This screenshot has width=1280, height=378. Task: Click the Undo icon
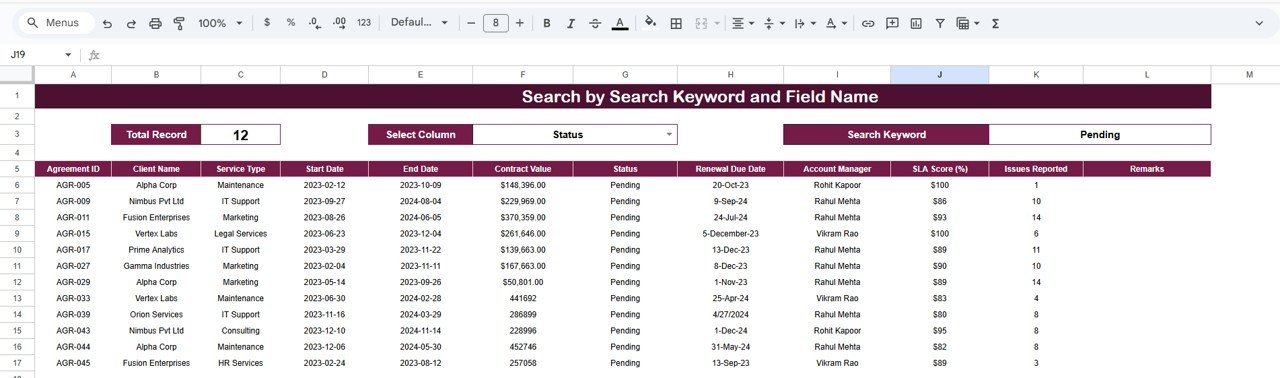click(107, 23)
